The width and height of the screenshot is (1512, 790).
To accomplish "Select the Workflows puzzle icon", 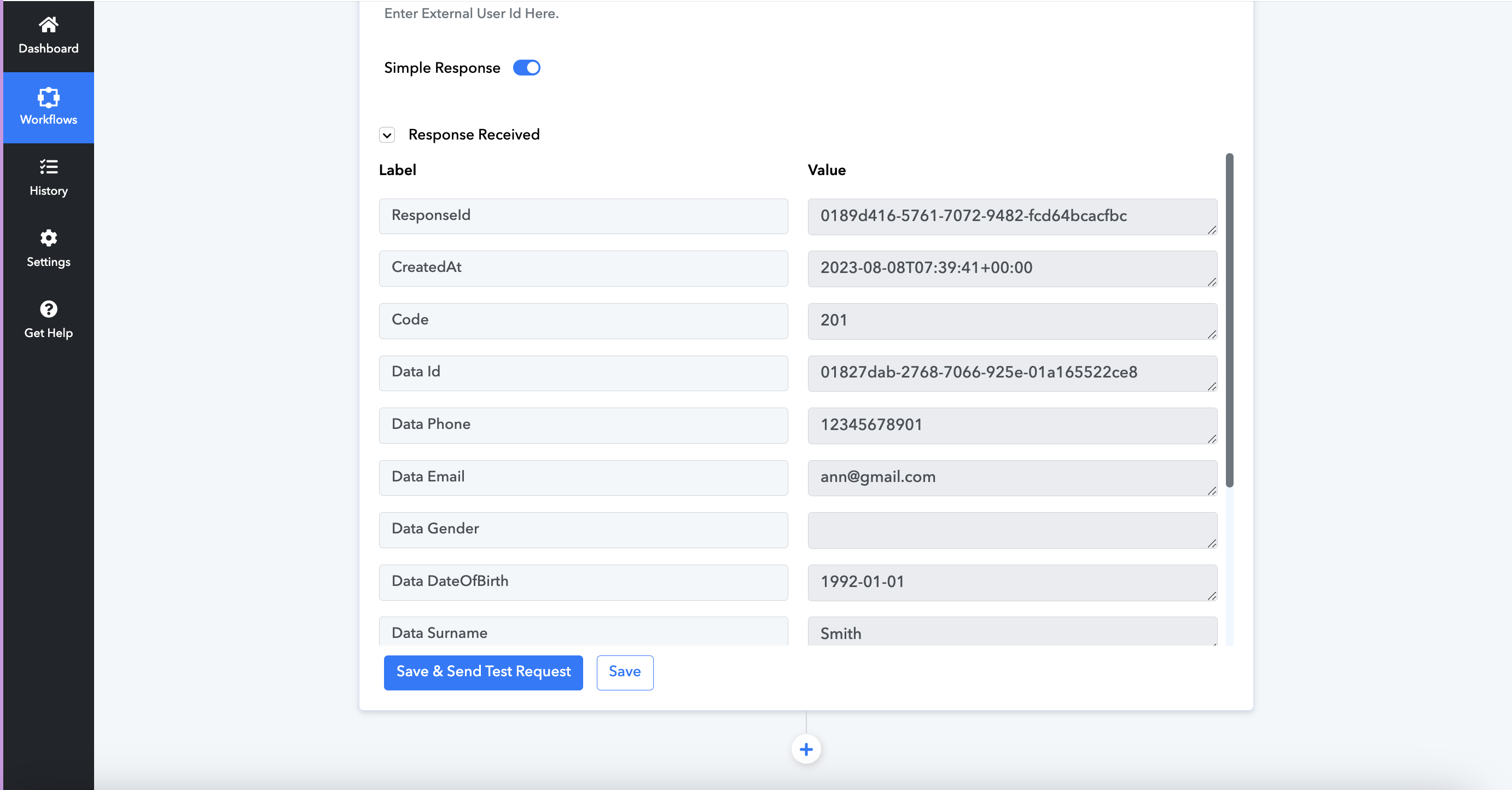I will click(x=48, y=97).
